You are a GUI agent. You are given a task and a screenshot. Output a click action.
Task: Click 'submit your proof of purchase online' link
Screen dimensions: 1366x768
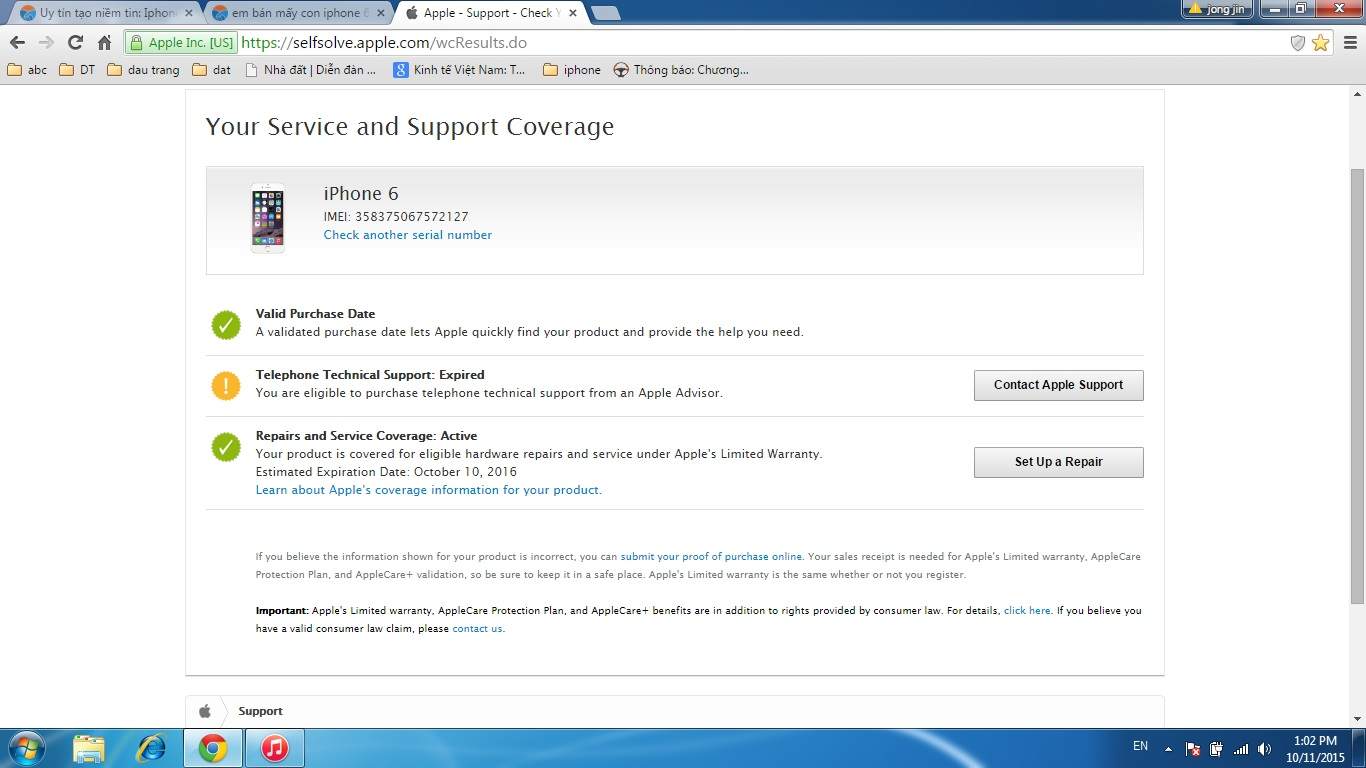coord(711,557)
